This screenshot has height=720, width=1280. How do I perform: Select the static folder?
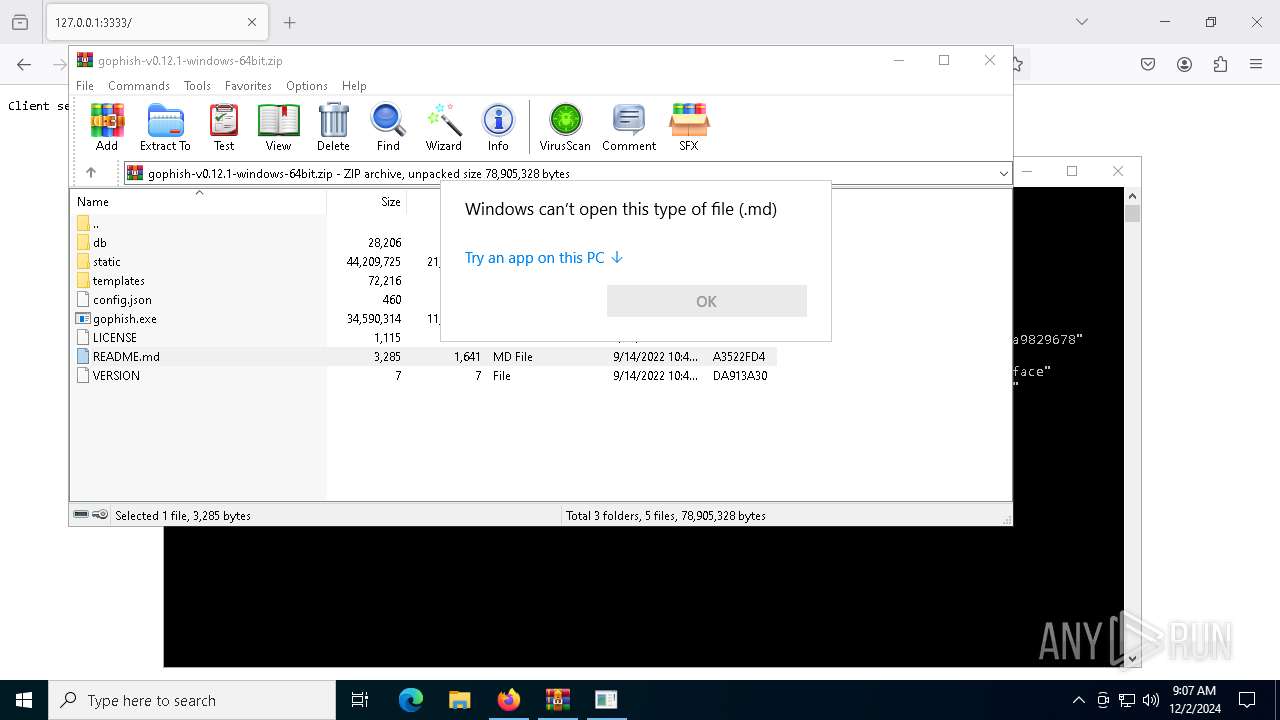coord(107,262)
